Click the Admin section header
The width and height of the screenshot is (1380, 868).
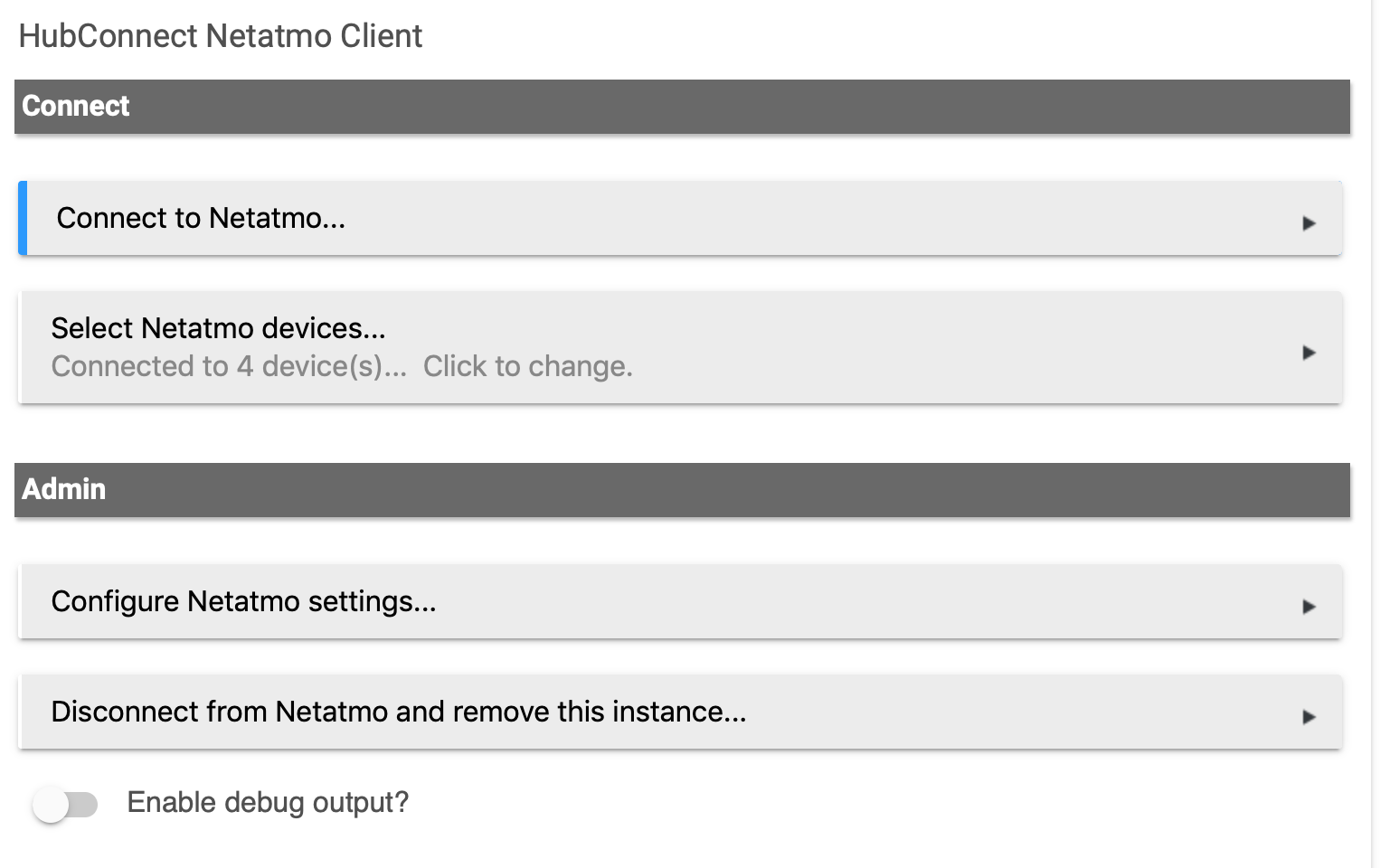[x=682, y=490]
